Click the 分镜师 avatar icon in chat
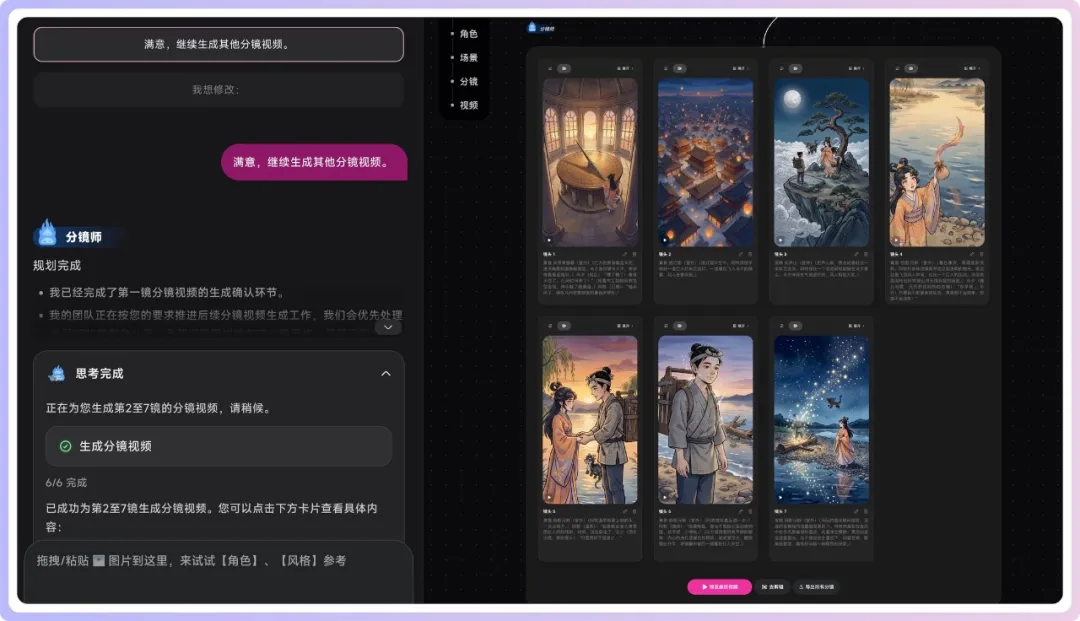The height and width of the screenshot is (621, 1080). (46, 234)
